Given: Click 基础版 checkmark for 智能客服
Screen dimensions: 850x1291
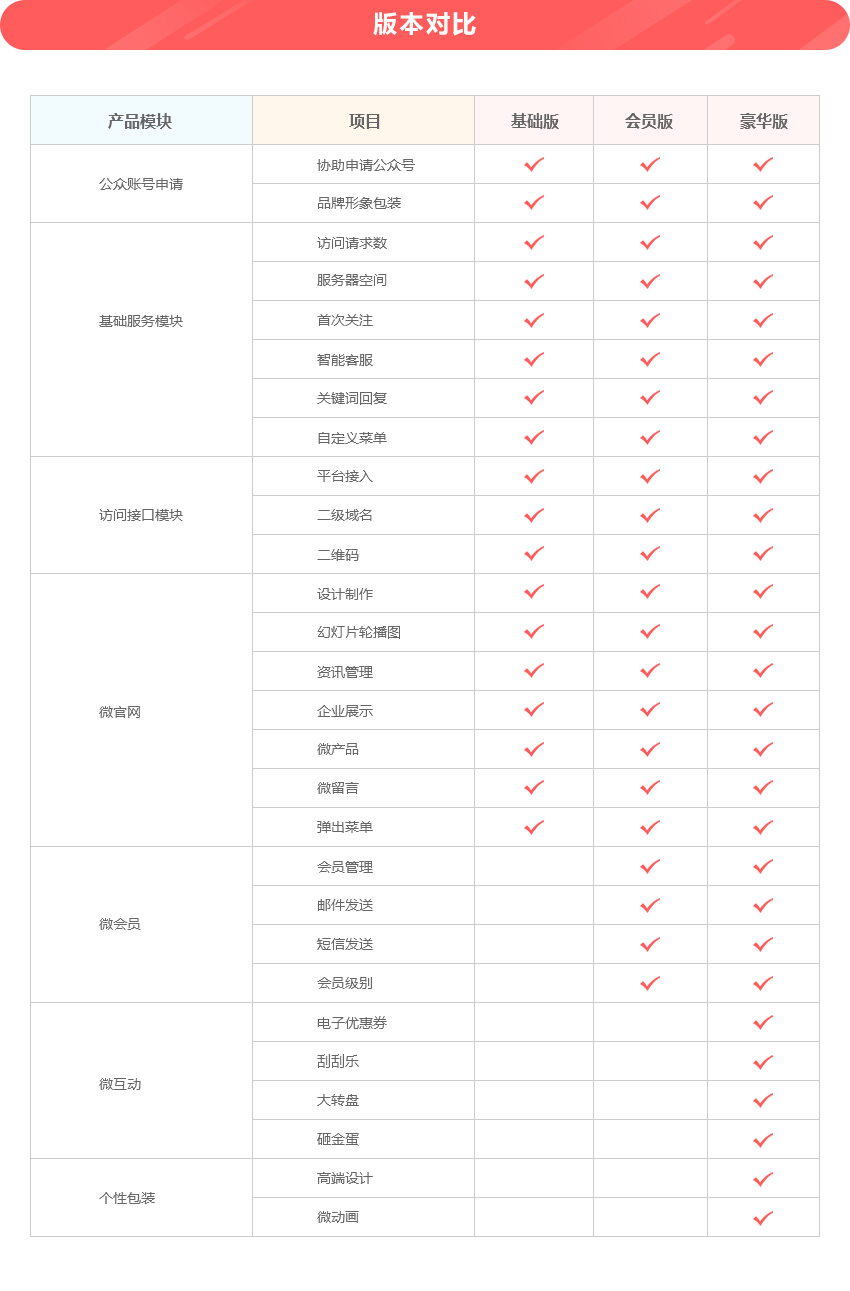Looking at the screenshot, I should pyautogui.click(x=534, y=359).
